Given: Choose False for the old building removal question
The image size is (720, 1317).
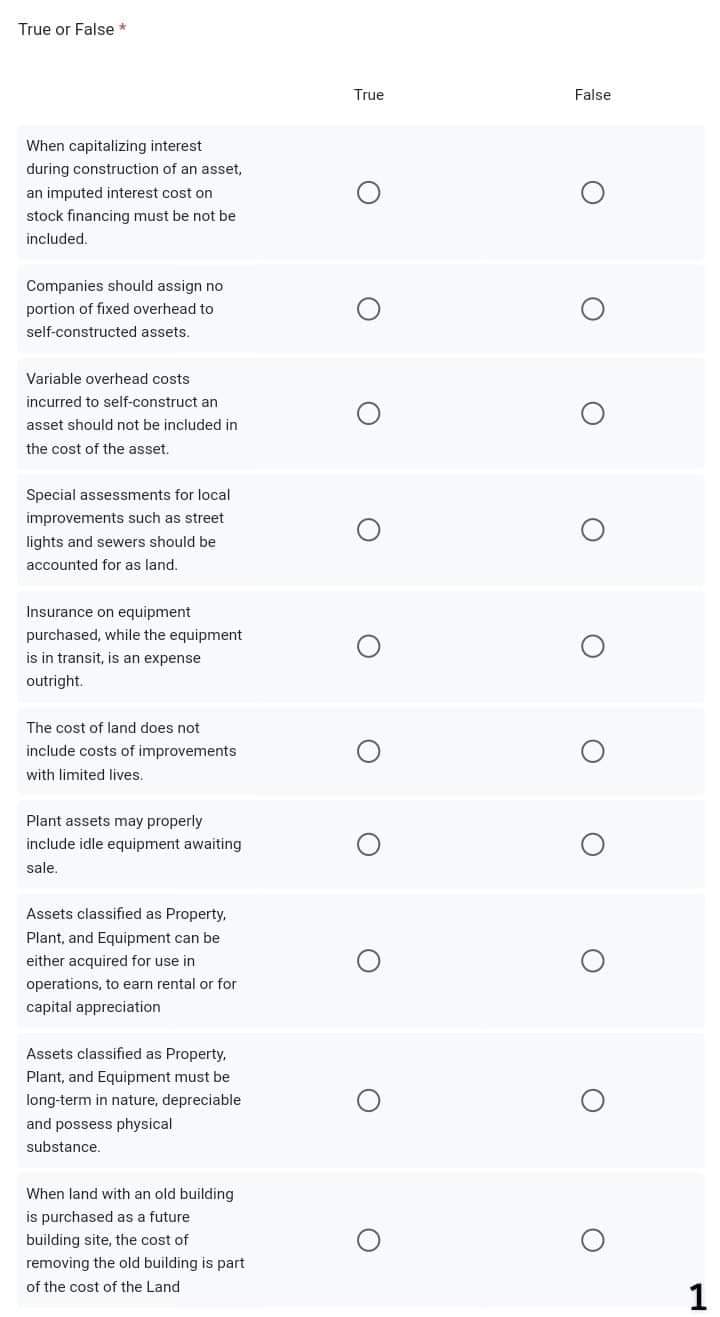Looking at the screenshot, I should [x=593, y=1240].
